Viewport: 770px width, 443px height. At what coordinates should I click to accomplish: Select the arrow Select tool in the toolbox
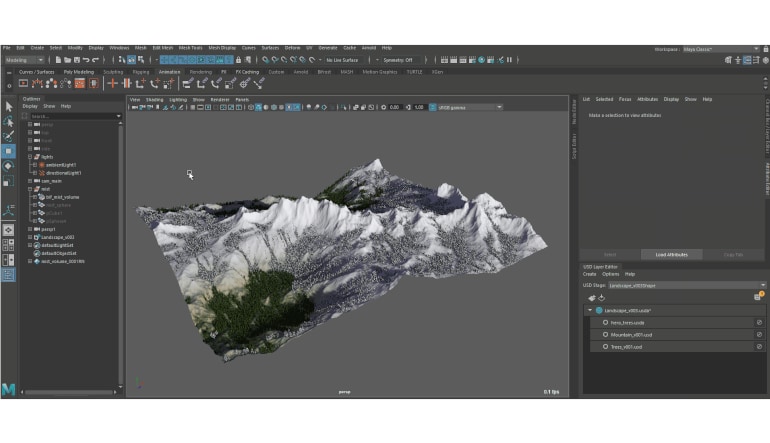click(9, 107)
